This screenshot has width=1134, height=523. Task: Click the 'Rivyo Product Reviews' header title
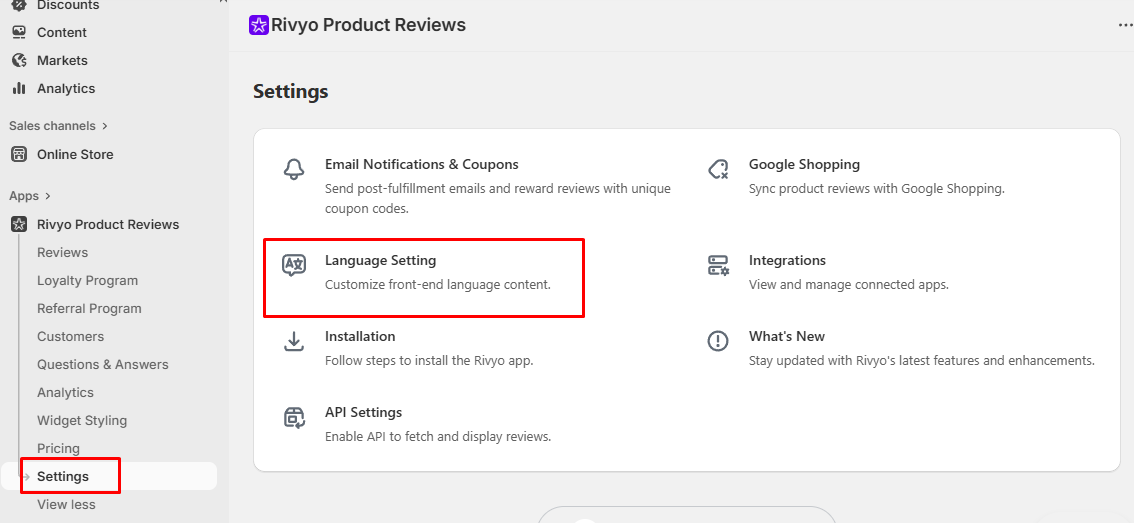[368, 25]
